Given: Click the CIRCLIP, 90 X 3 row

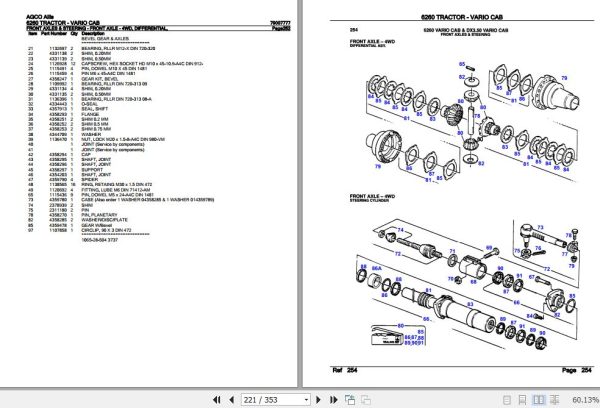Looking at the screenshot, I should [x=79, y=230].
